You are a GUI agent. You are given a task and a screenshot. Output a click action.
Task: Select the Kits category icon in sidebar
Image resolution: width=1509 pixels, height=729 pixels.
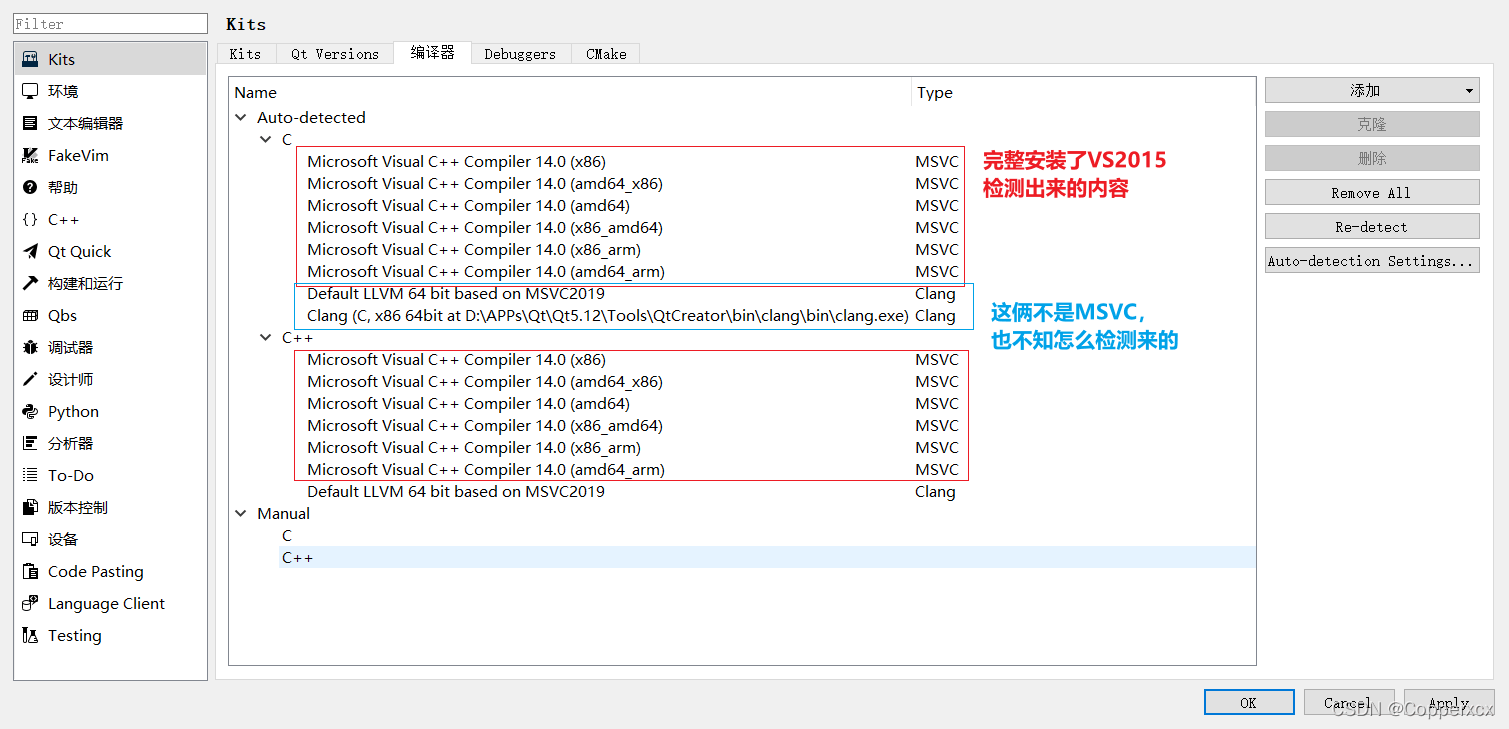(x=30, y=59)
